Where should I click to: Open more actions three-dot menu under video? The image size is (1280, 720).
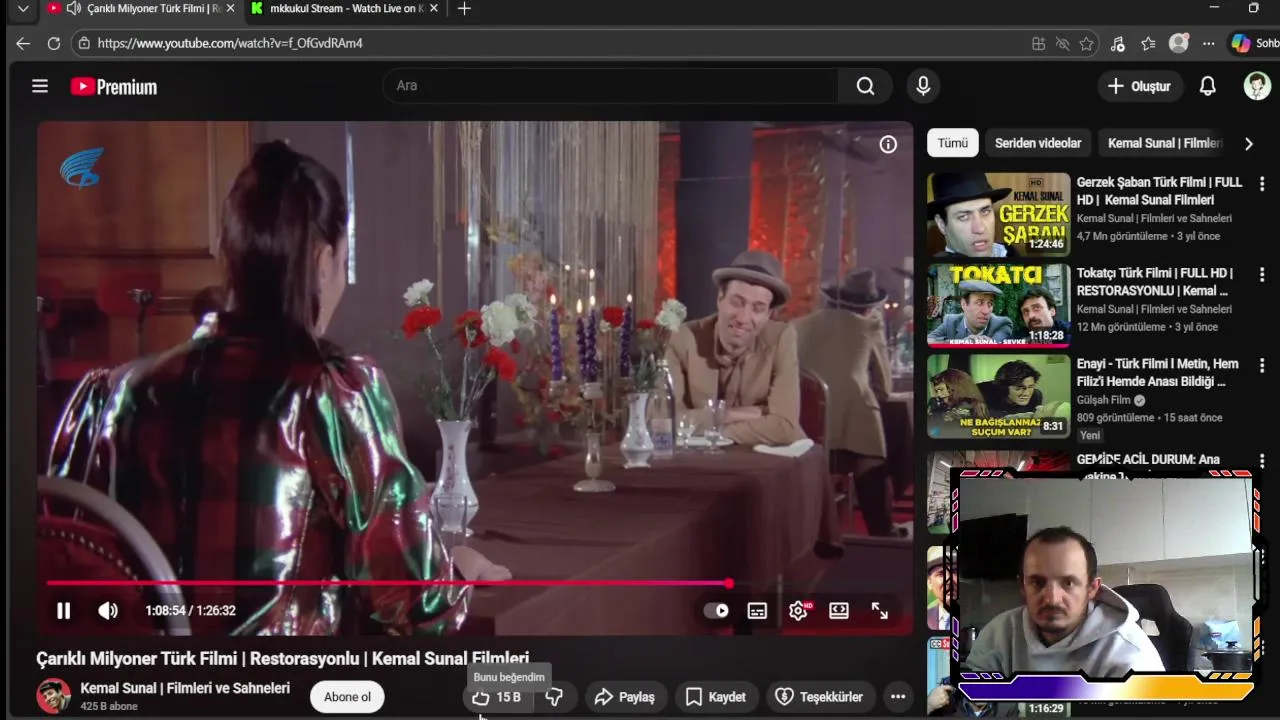click(x=898, y=697)
